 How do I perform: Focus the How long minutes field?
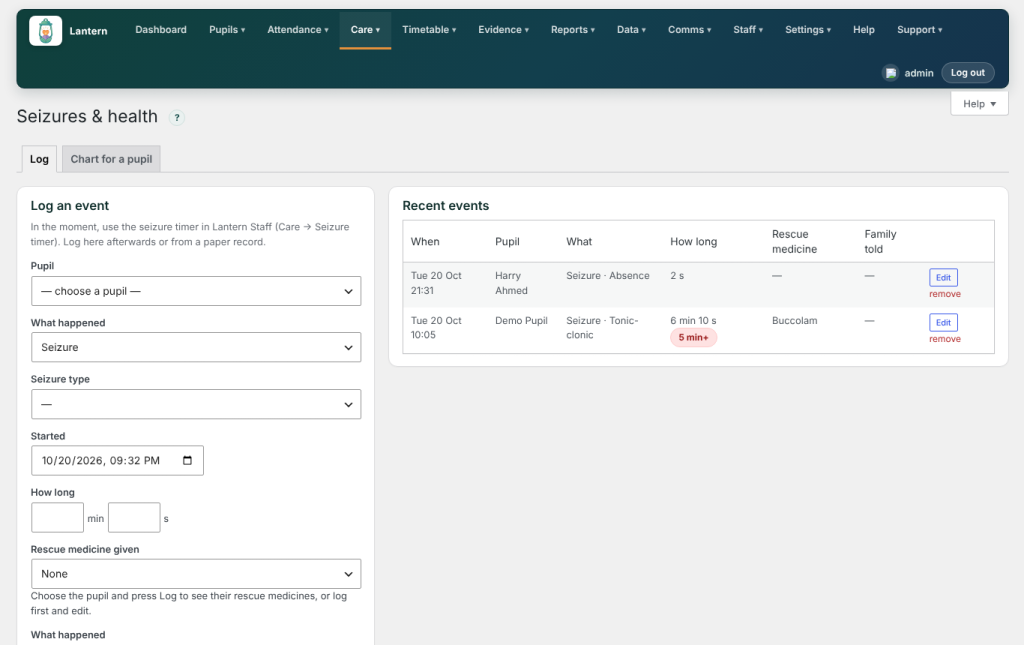57,518
